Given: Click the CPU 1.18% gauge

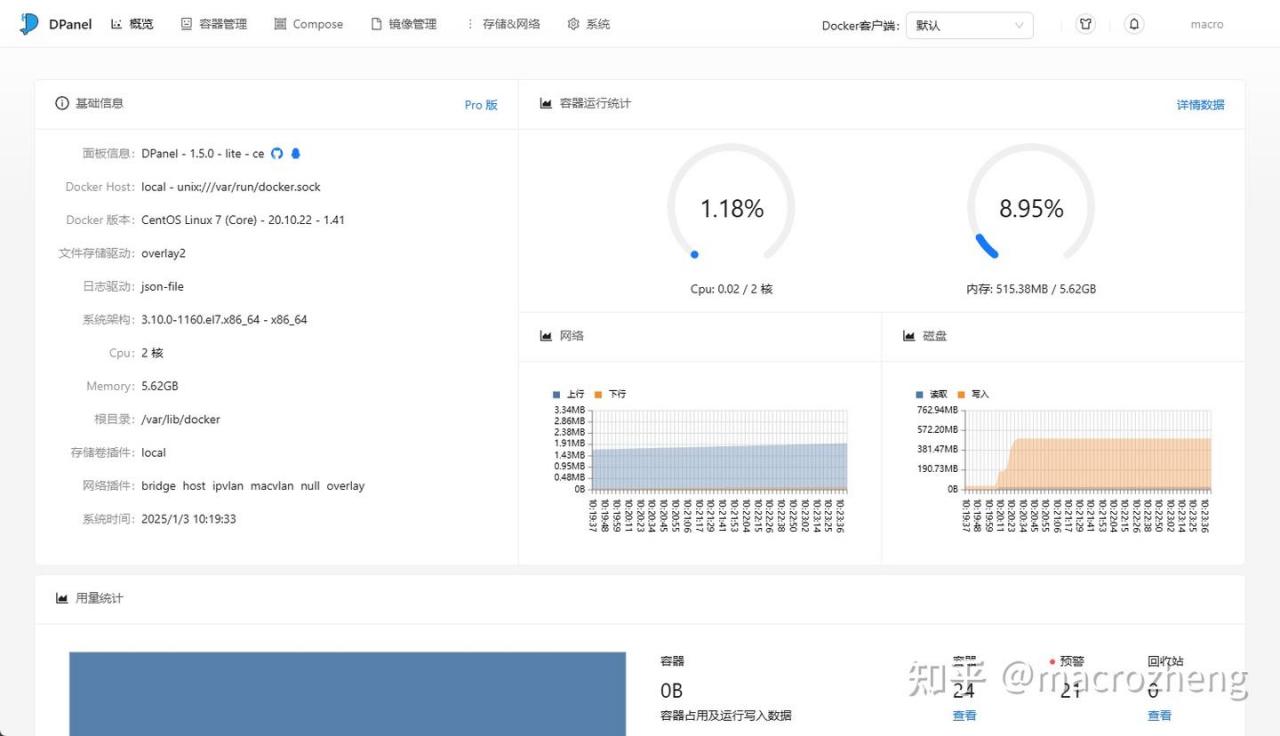Looking at the screenshot, I should (x=731, y=207).
